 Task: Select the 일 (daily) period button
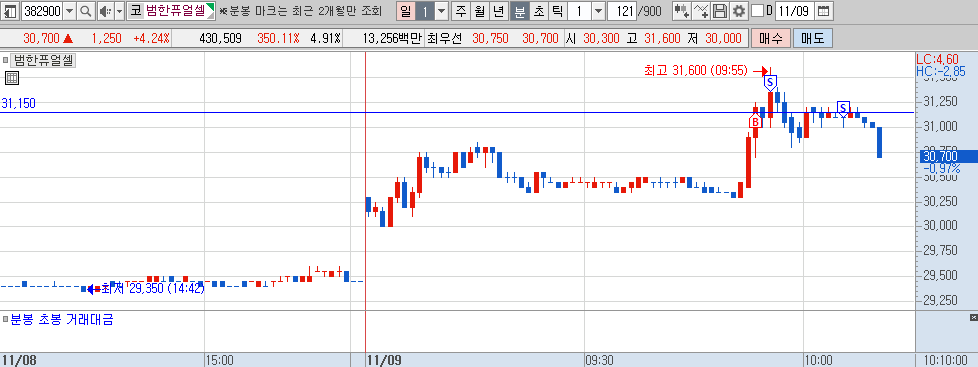tap(405, 11)
